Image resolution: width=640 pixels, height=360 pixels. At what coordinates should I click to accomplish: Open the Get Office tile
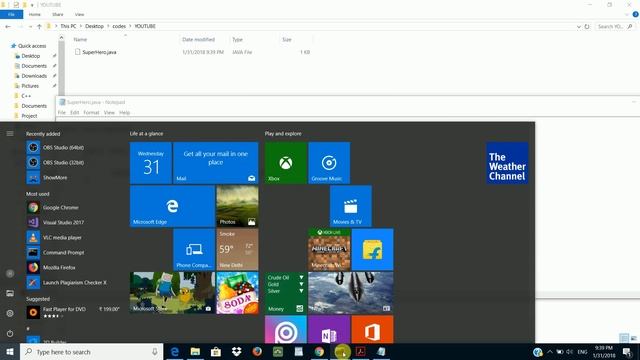coord(372,329)
